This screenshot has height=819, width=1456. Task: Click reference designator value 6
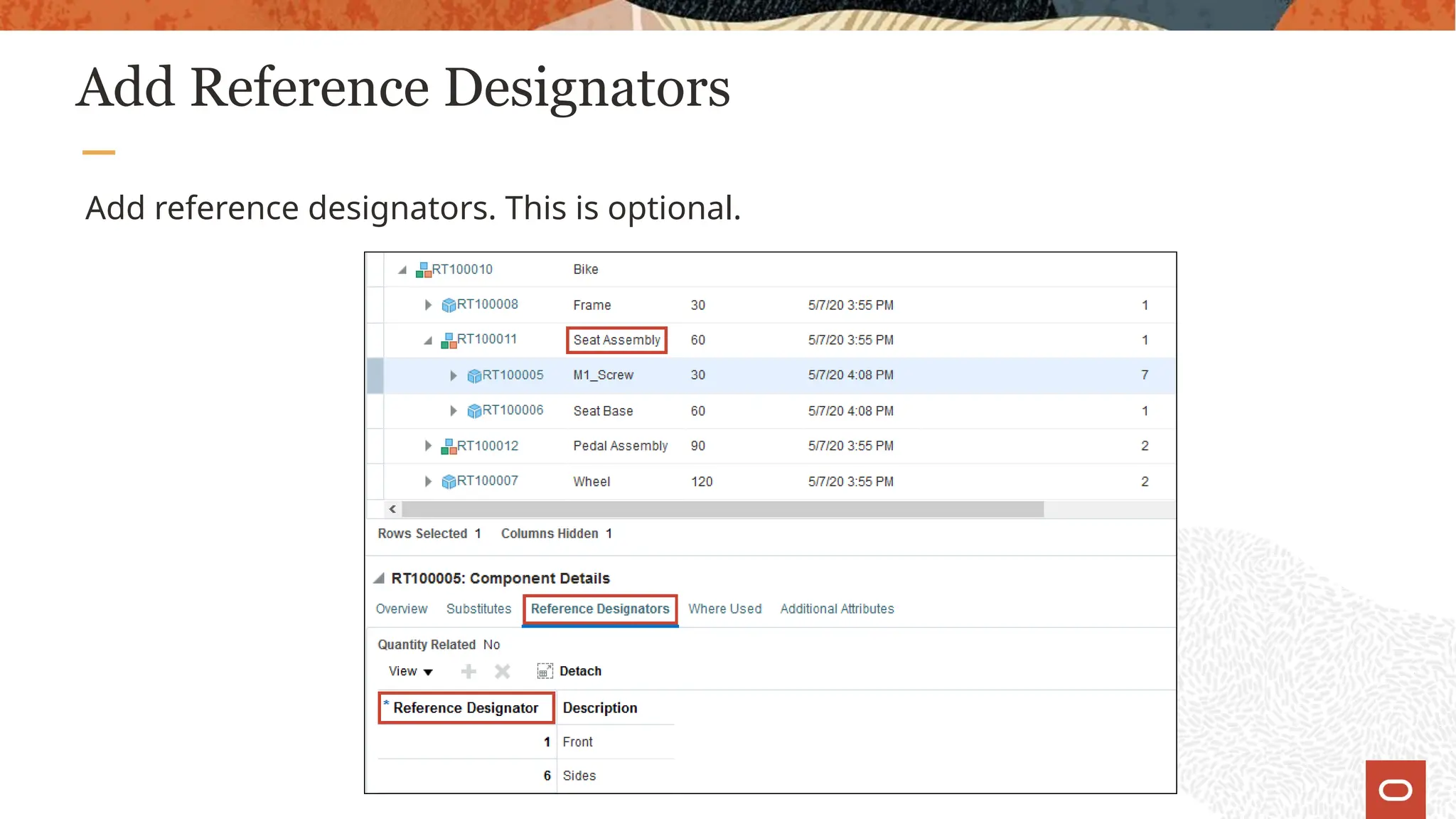coord(547,776)
